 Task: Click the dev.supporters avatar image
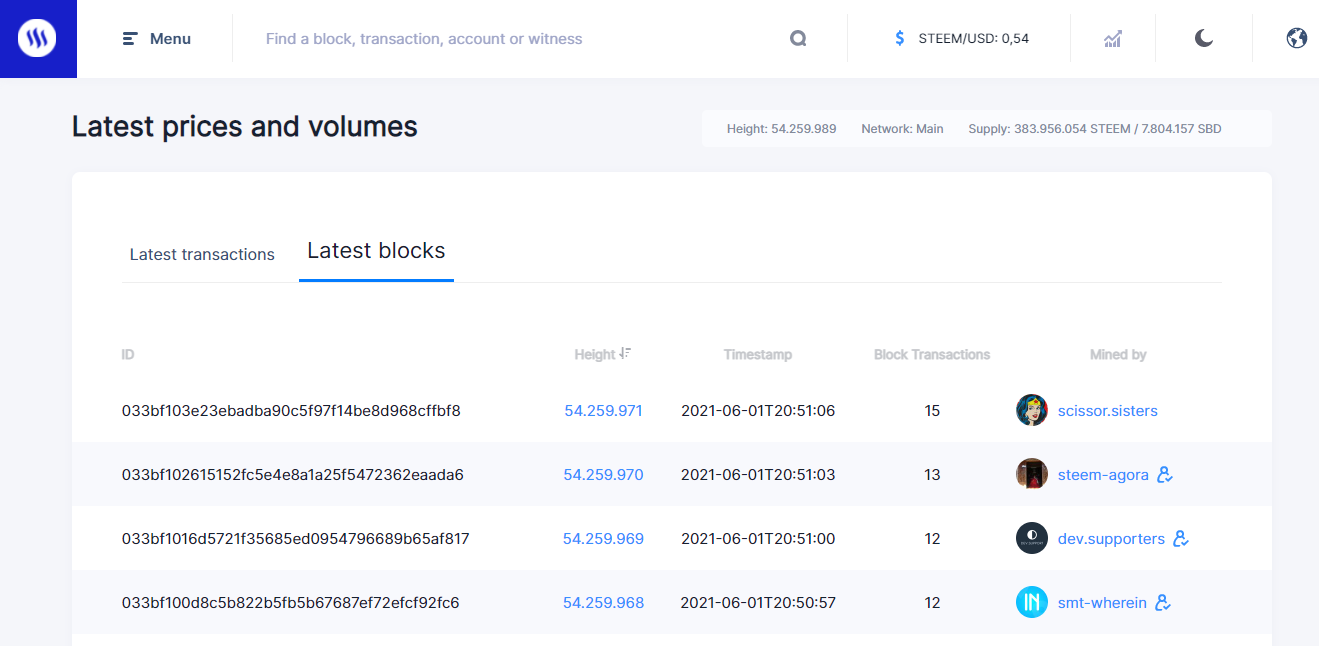pos(1032,538)
